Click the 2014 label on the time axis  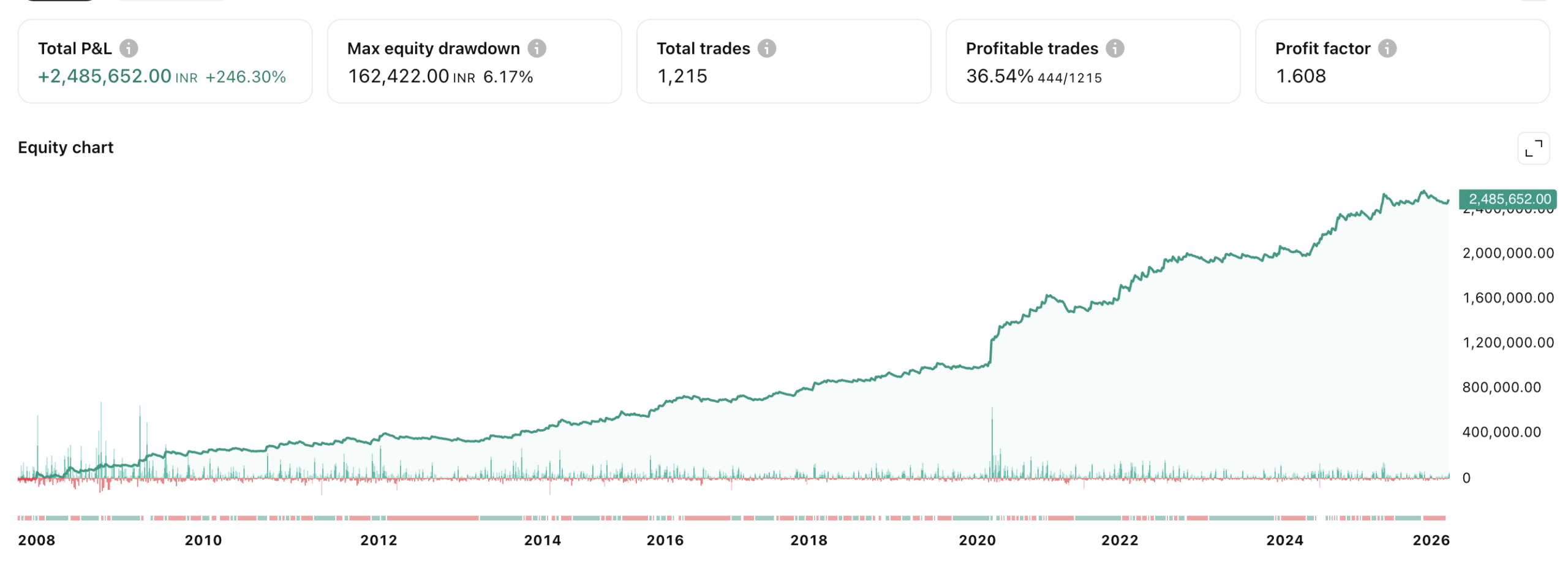[x=542, y=540]
